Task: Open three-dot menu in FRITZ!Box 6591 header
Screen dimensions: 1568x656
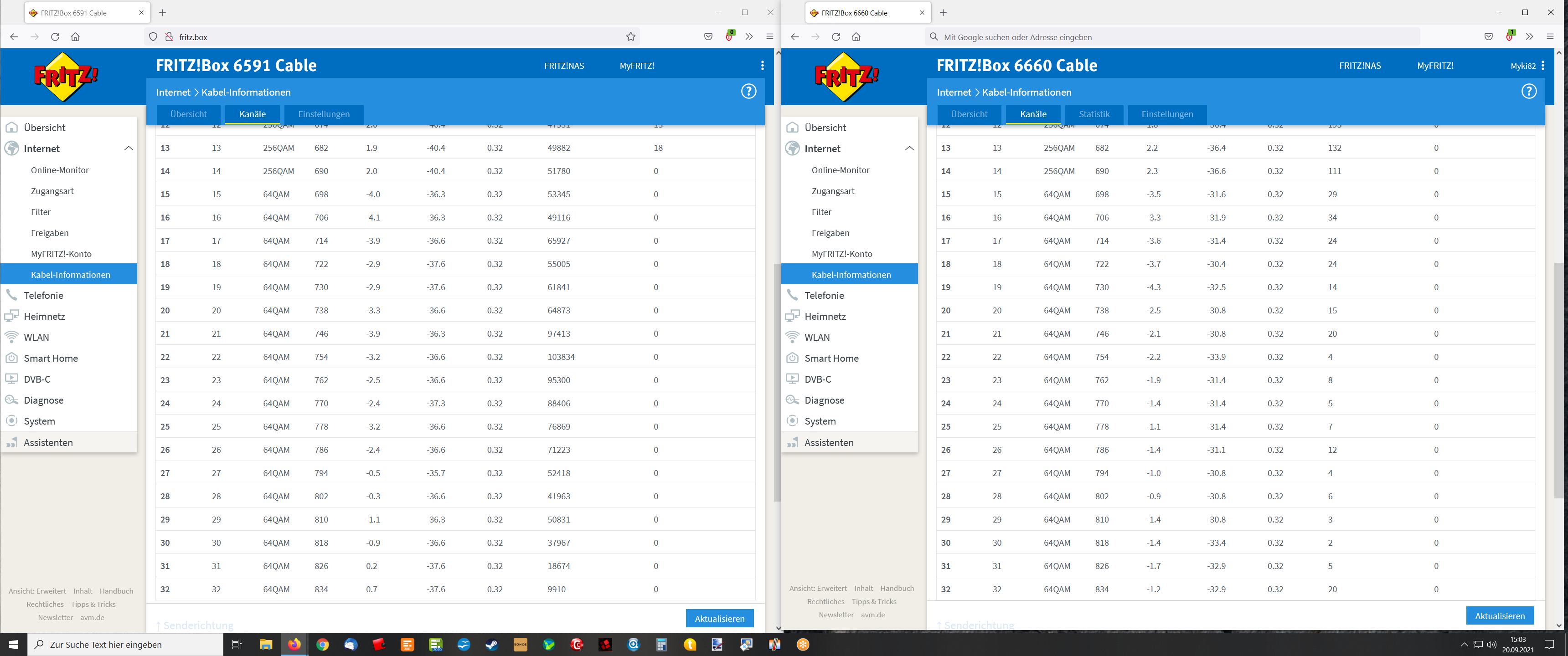Action: tap(762, 66)
